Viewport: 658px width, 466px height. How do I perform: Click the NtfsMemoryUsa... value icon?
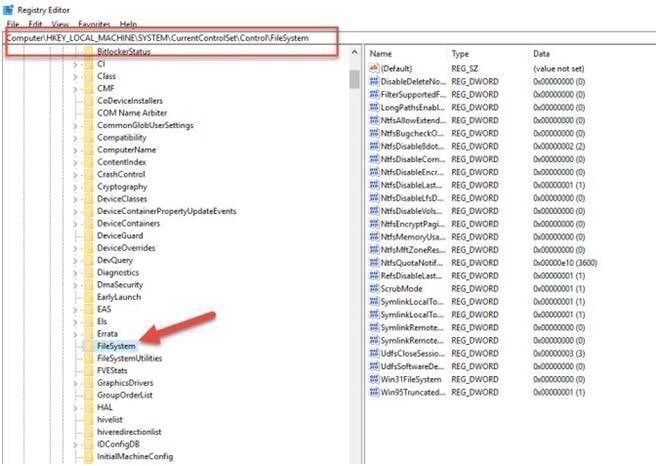pos(374,237)
